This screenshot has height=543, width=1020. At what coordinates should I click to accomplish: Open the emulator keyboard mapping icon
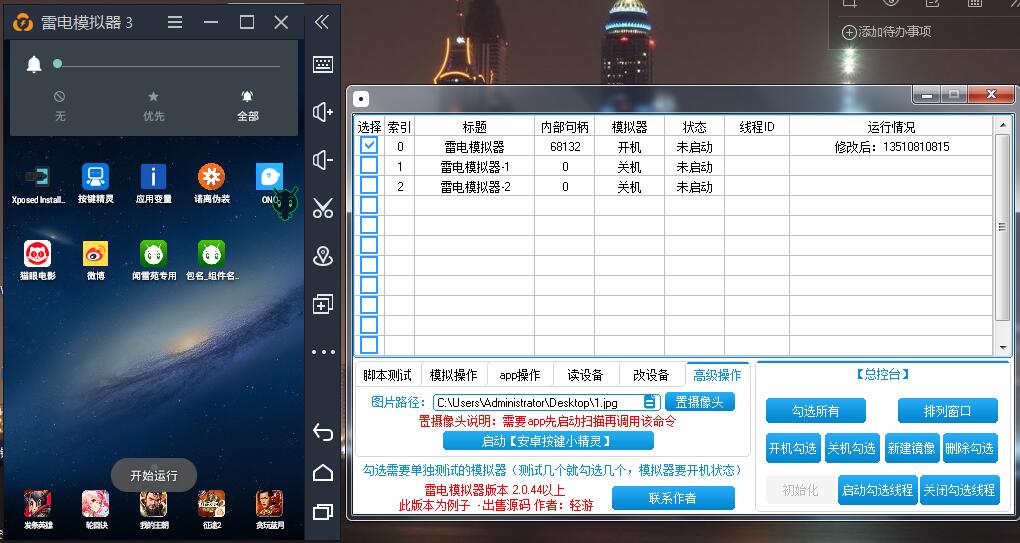[x=323, y=64]
